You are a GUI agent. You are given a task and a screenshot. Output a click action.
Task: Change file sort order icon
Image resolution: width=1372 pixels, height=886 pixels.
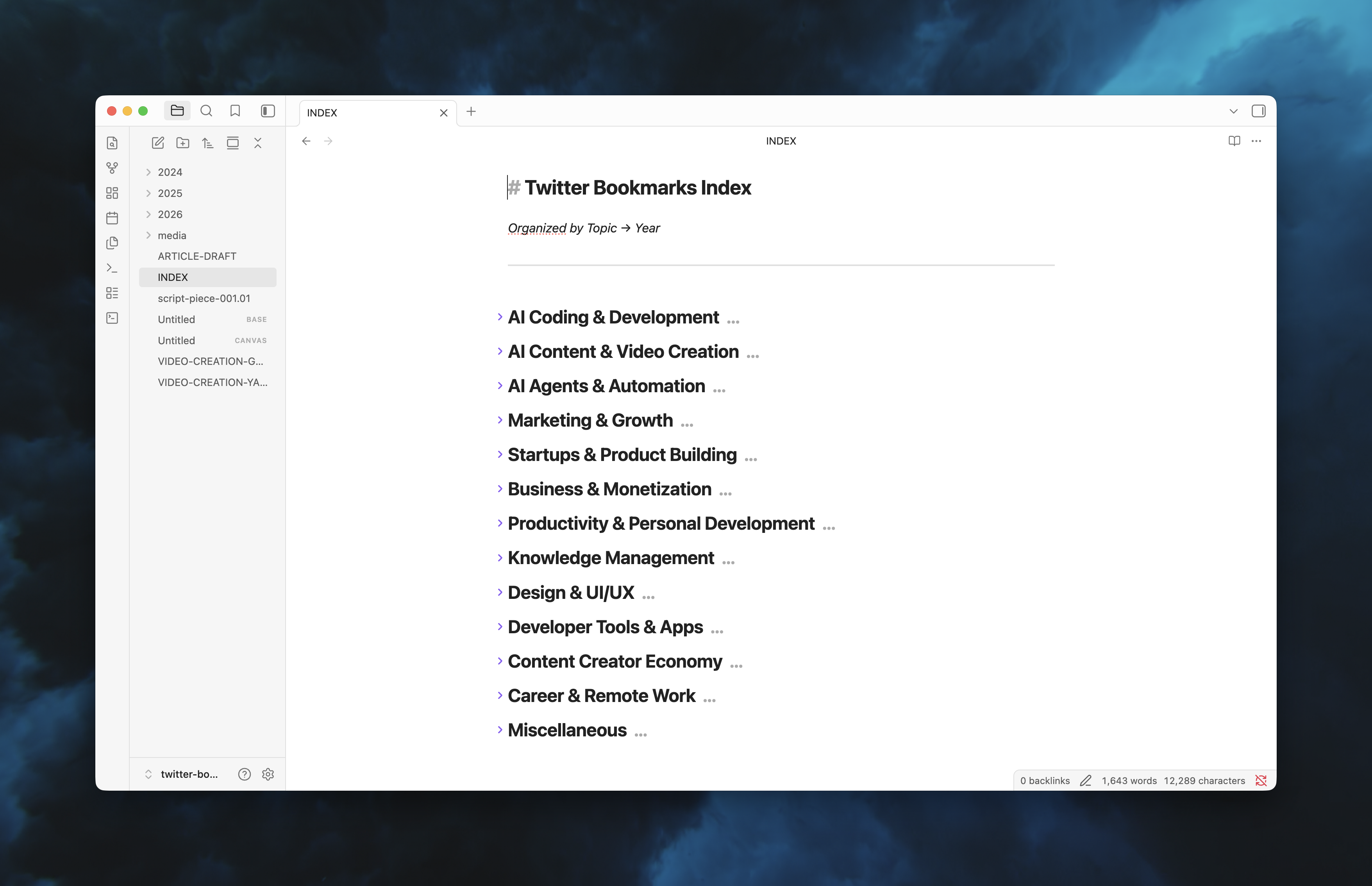tap(208, 143)
